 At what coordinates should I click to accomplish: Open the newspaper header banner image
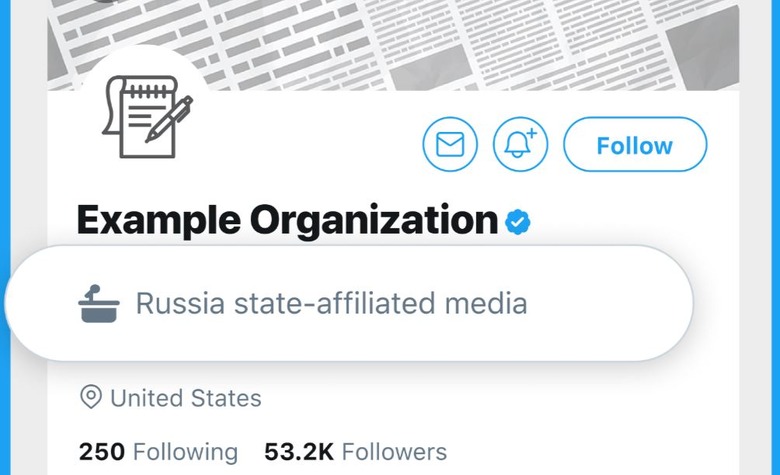pos(400,40)
